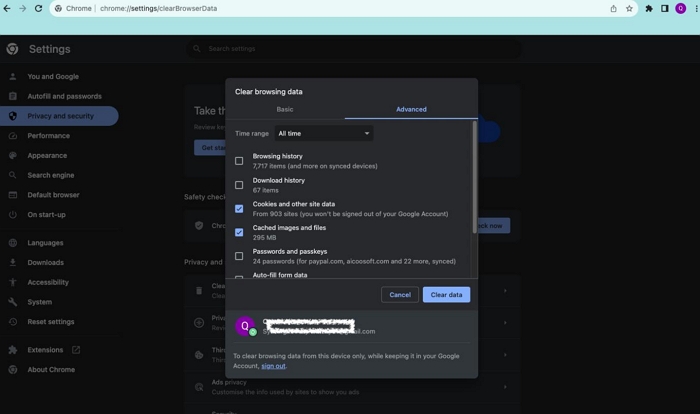Click the Accessibility figure icon

13,282
